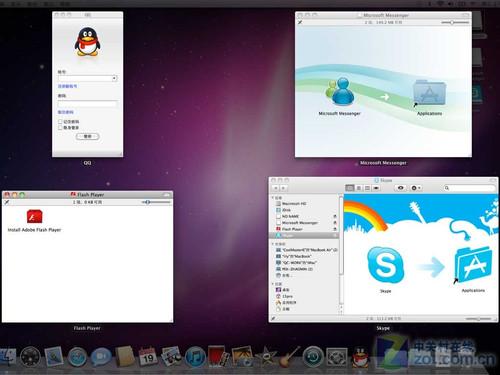
Task: Open iMovie star icon in Dock
Action: point(266,357)
